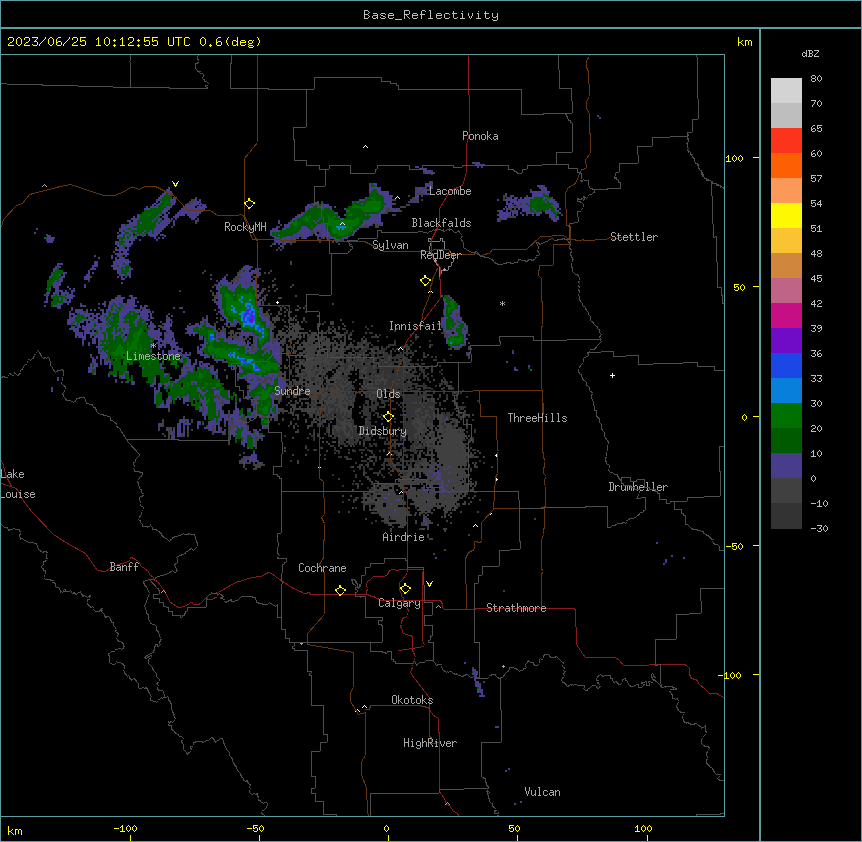Viewport: 862px width, 842px height.
Task: Click the Olds town label
Action: point(388,394)
